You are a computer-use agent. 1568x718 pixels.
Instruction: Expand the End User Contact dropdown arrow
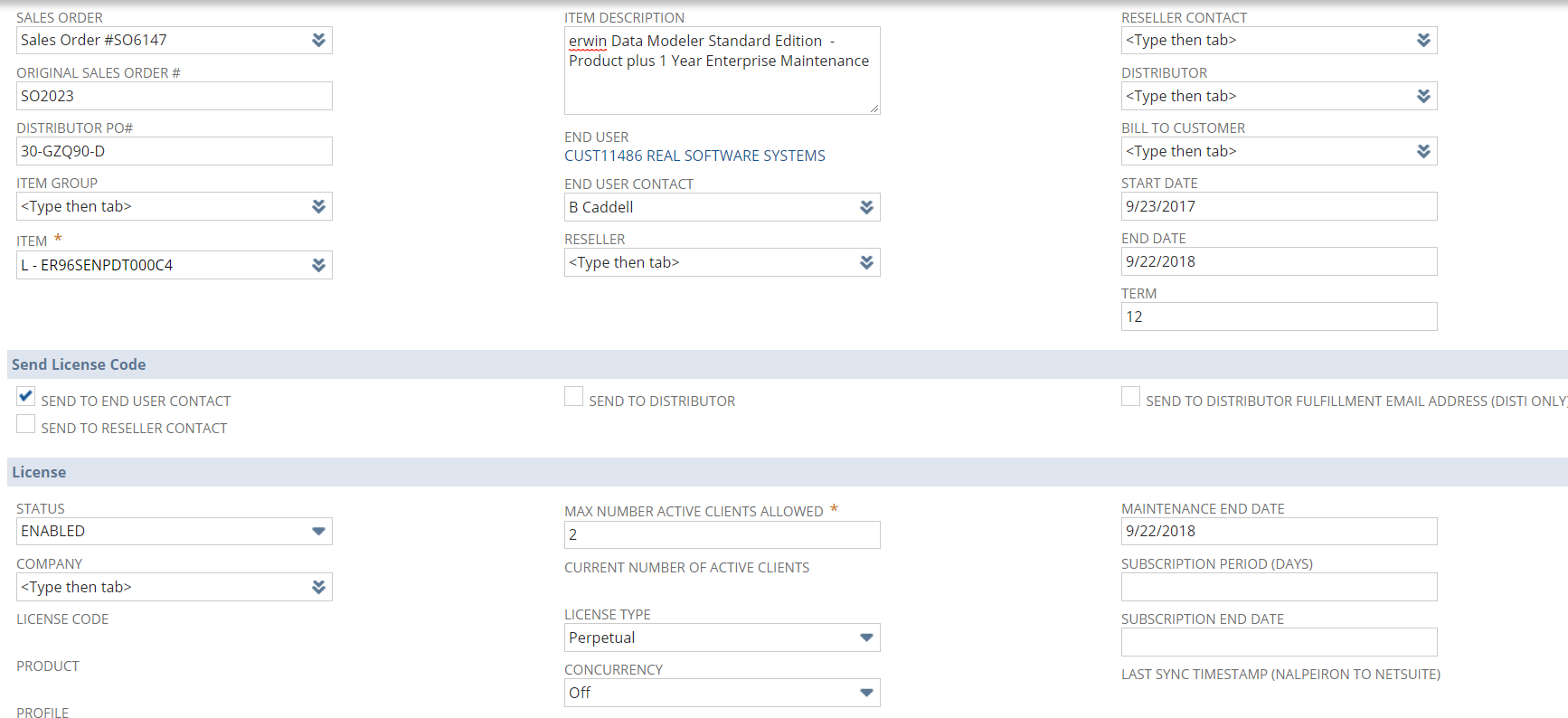pyautogui.click(x=866, y=207)
